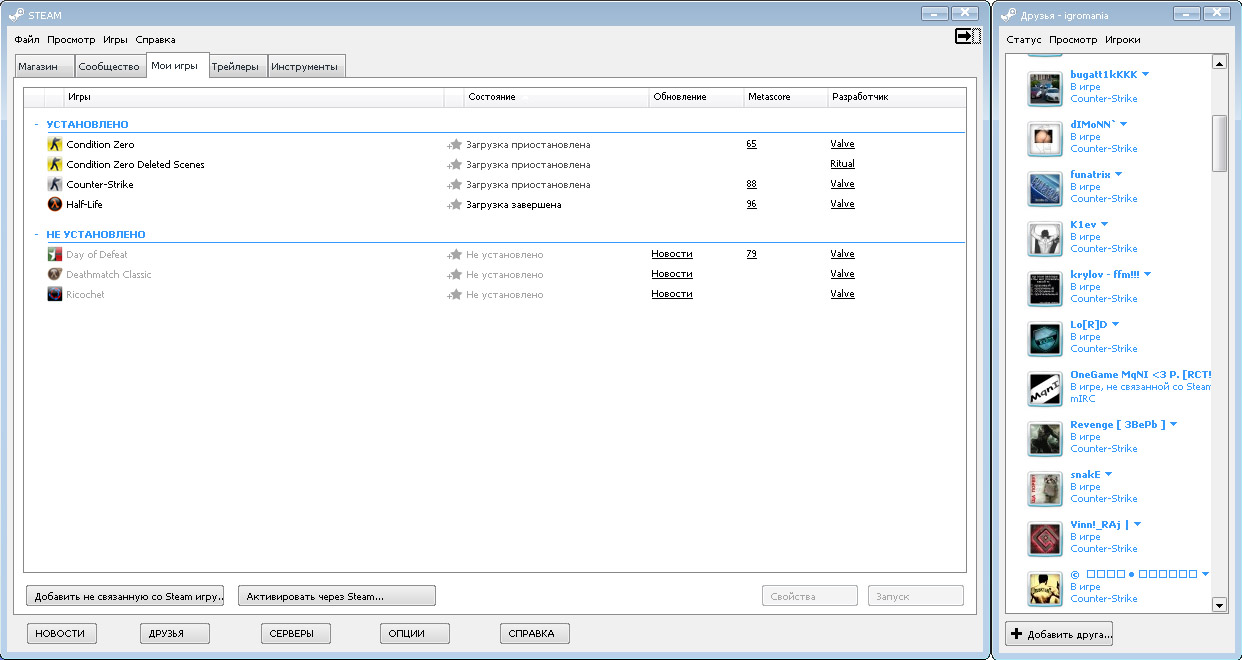Sort list by Состояние column header
Viewport: 1242px width, 660px height.
pos(556,97)
